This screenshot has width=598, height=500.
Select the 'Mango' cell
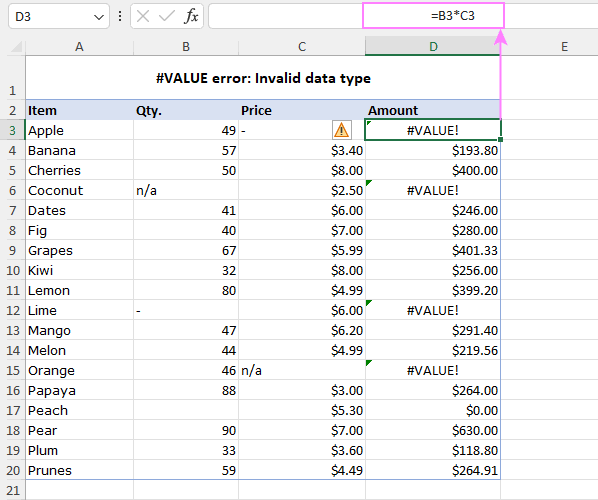79,330
